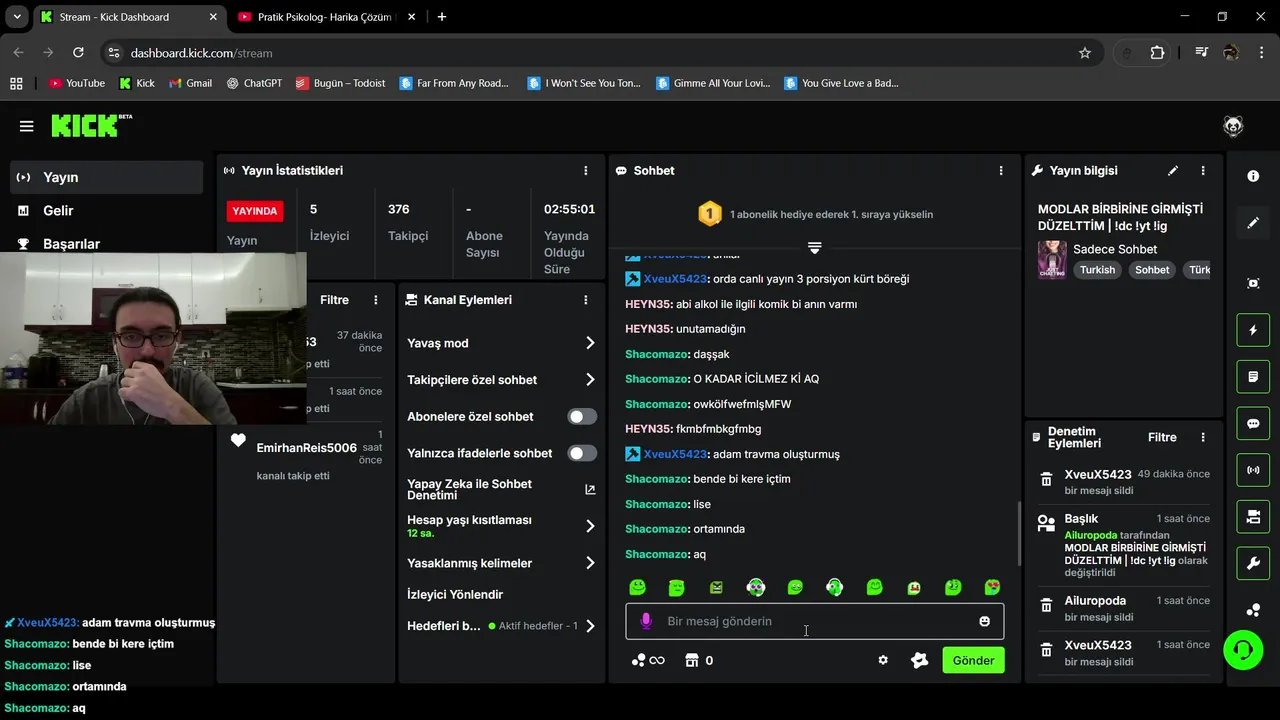Click the wrench icon in the right sidebar
The image size is (1280, 720).
click(1253, 563)
